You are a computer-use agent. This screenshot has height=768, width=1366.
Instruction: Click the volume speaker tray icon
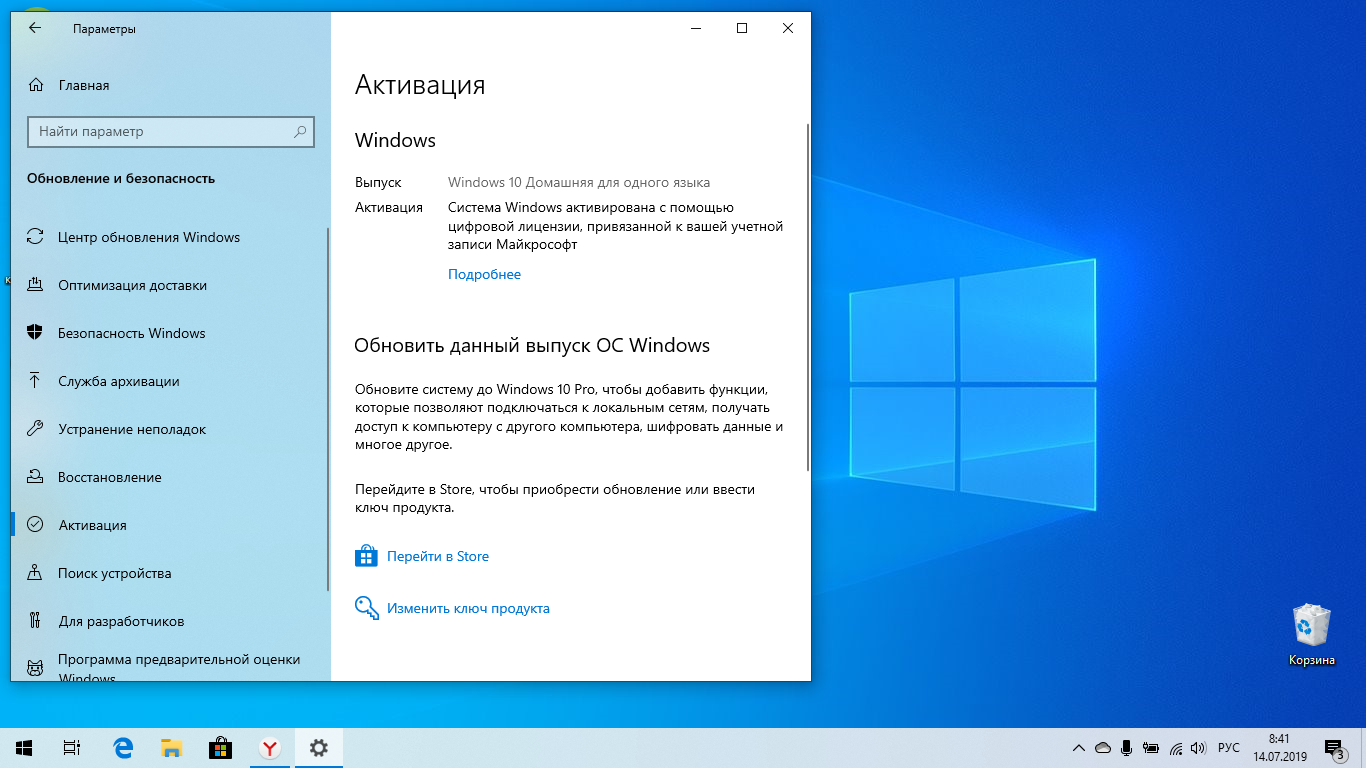tap(1200, 748)
